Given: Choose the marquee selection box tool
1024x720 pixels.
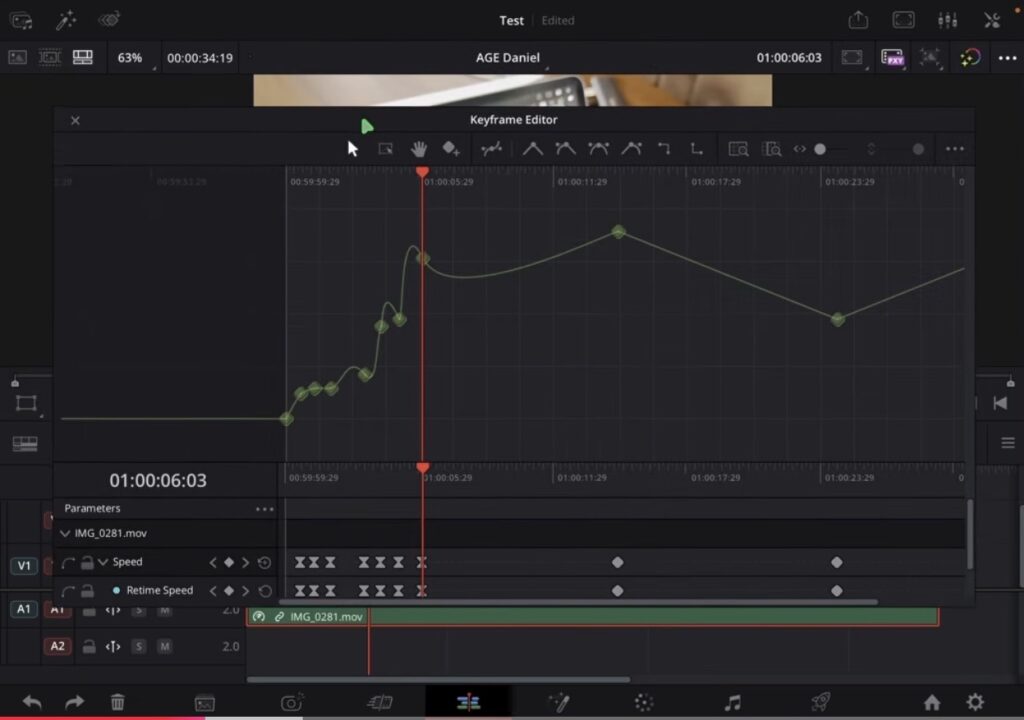Looking at the screenshot, I should (385, 149).
